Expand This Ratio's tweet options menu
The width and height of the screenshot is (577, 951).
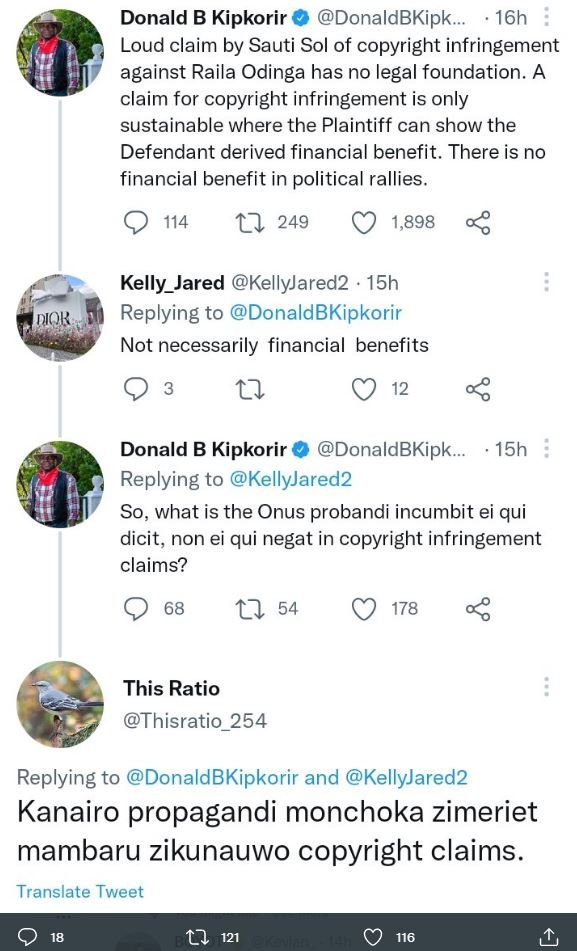(x=547, y=687)
